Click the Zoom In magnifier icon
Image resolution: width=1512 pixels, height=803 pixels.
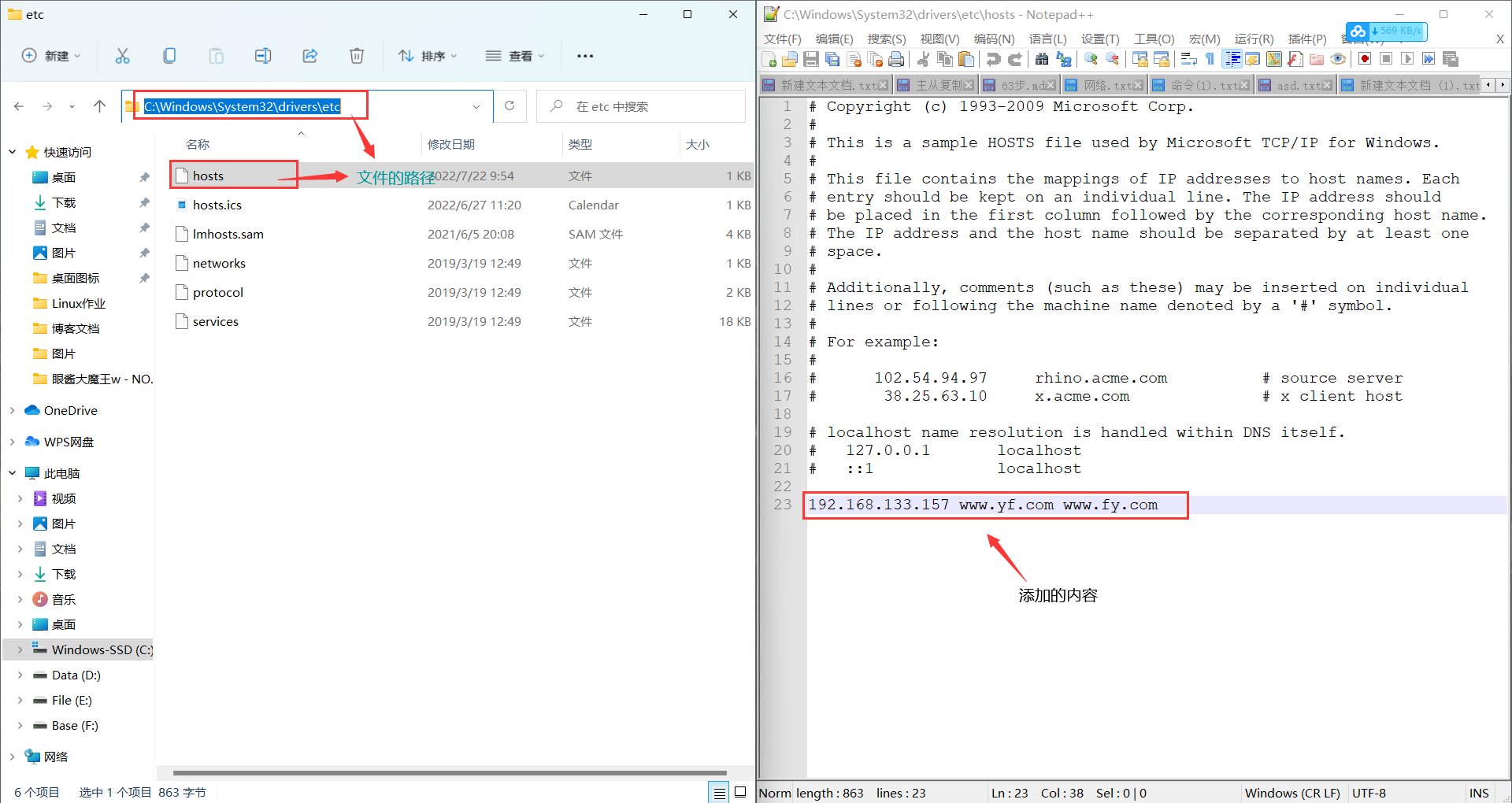(1091, 60)
